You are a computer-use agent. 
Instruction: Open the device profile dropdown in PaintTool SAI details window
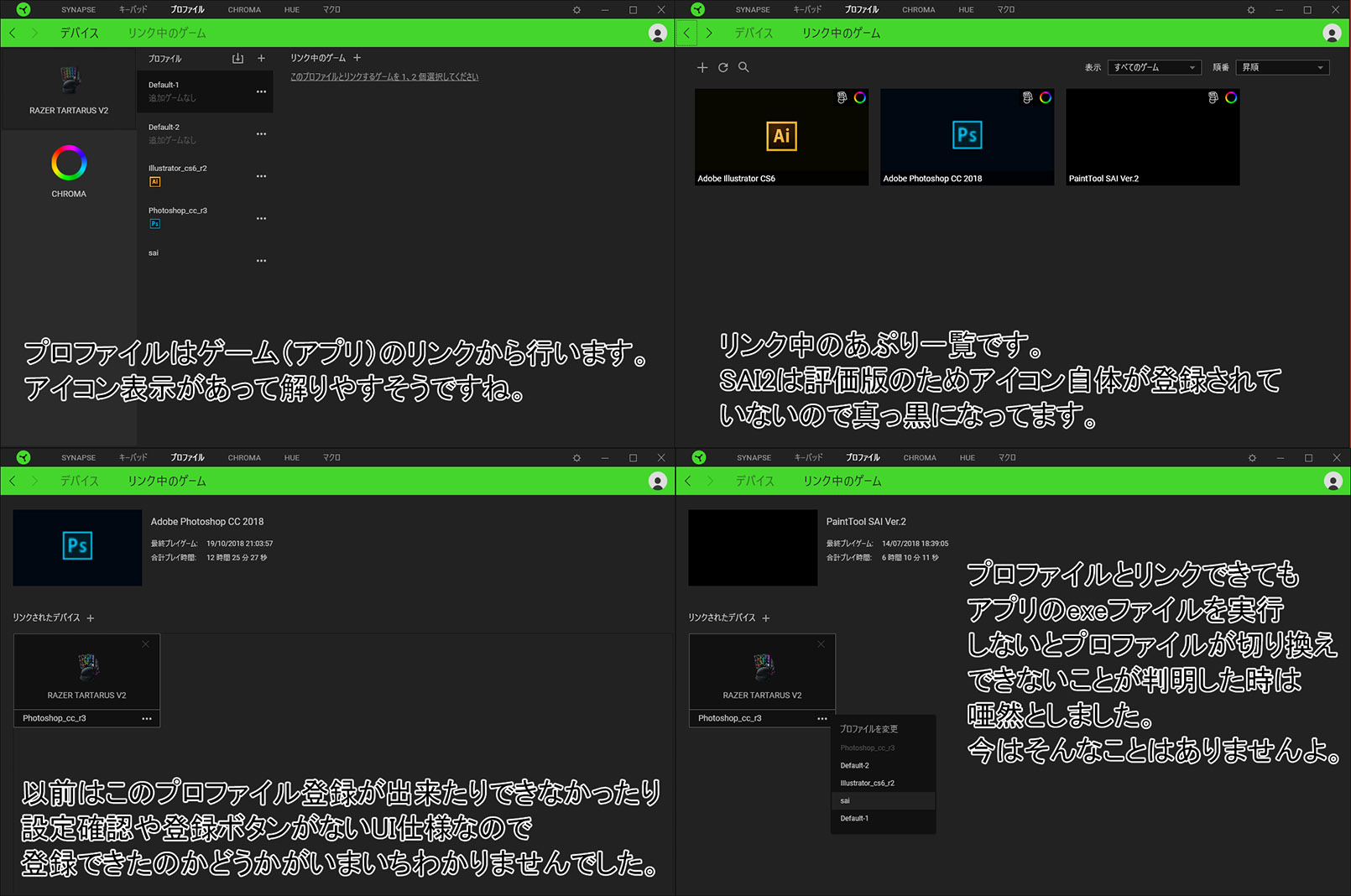tap(822, 718)
